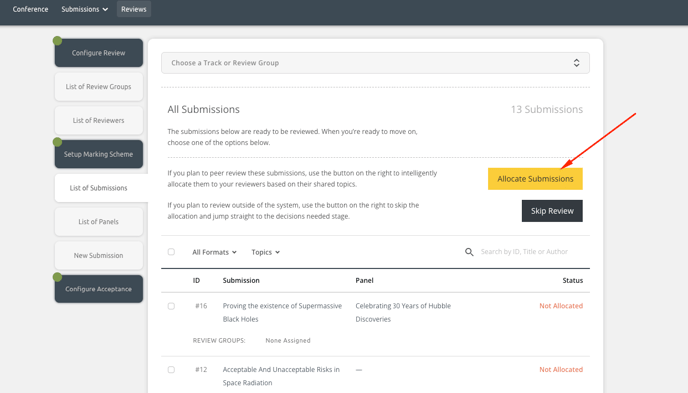
Task: Expand the Topics filter dropdown
Action: [x=265, y=252]
